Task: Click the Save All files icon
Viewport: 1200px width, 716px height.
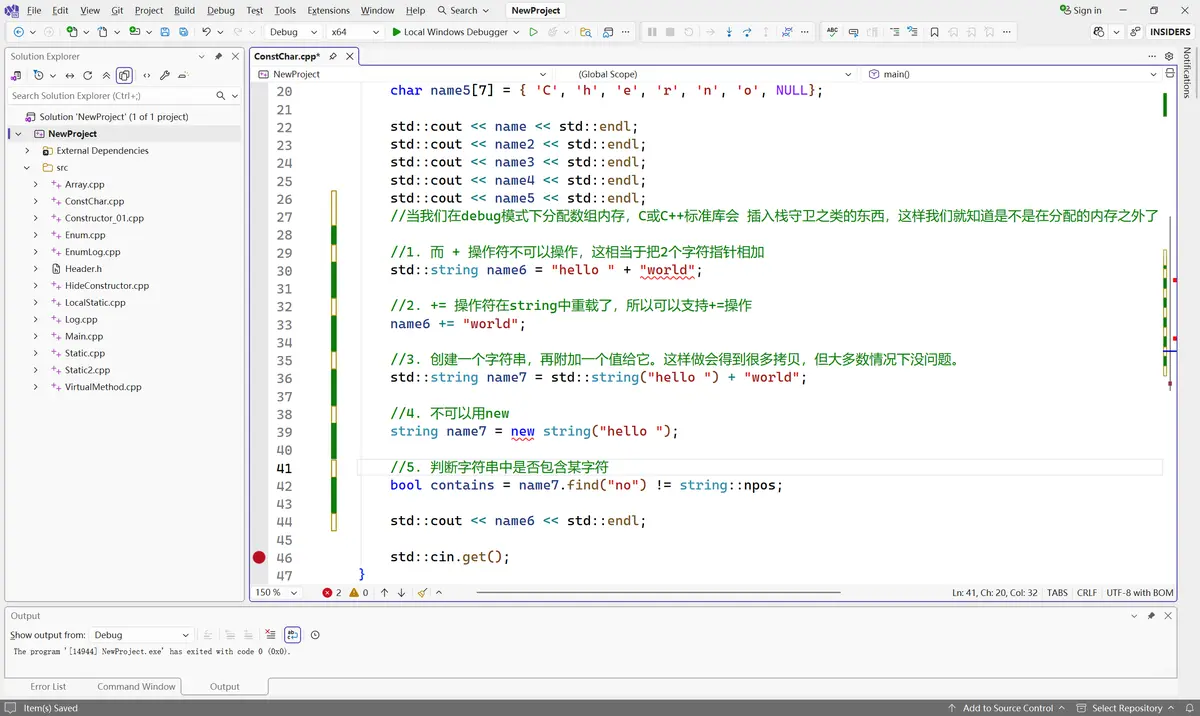Action: pos(182,31)
